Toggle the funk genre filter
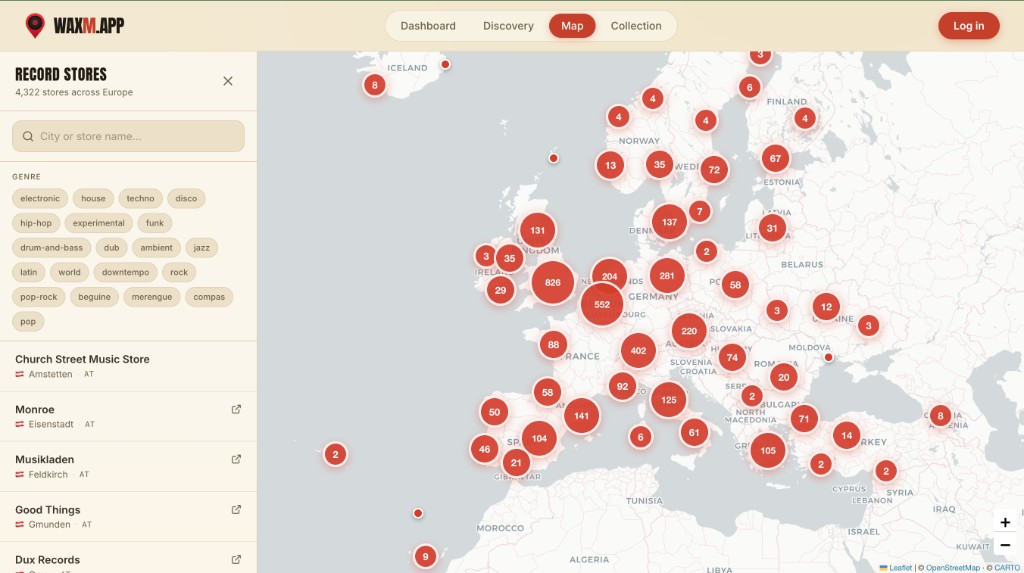Image resolution: width=1024 pixels, height=573 pixels. click(155, 223)
